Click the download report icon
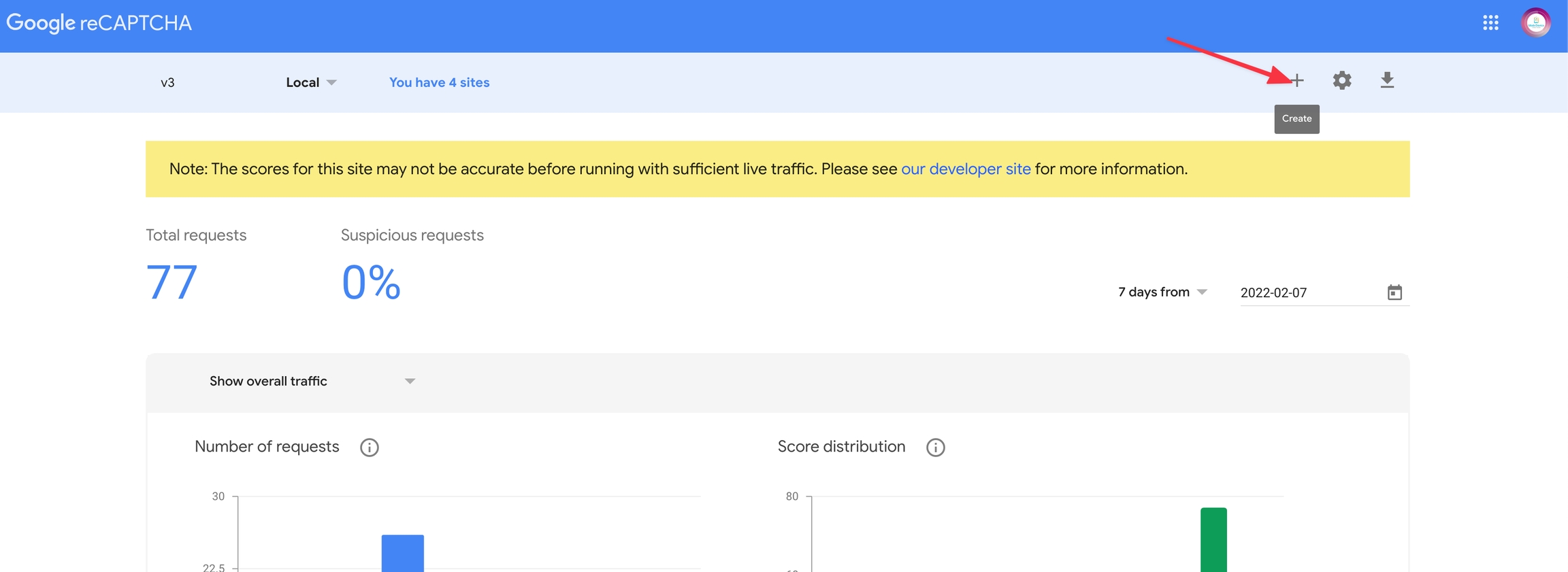Screen dimensions: 1568x572 tap(1387, 81)
